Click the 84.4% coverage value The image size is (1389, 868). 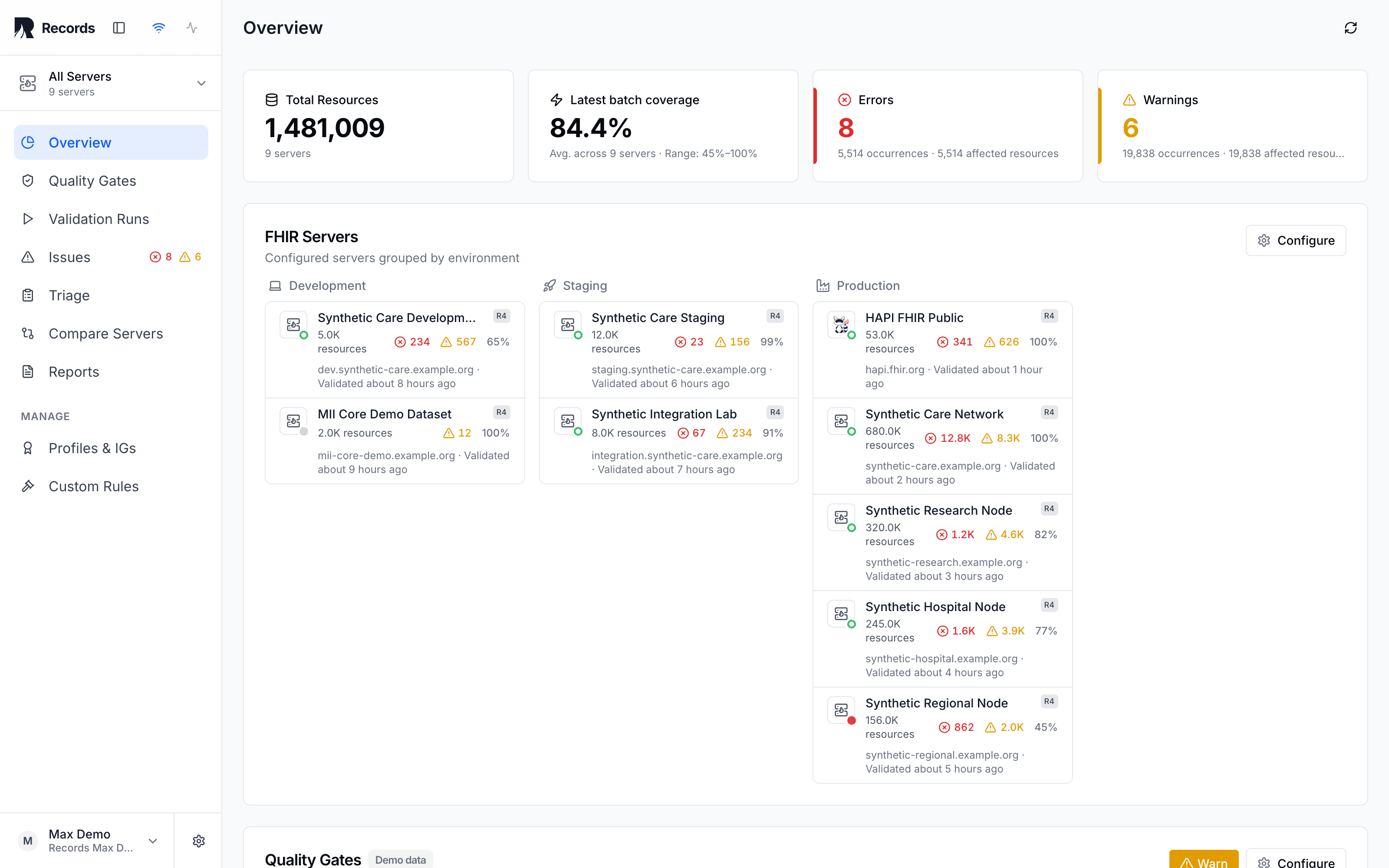(x=590, y=128)
